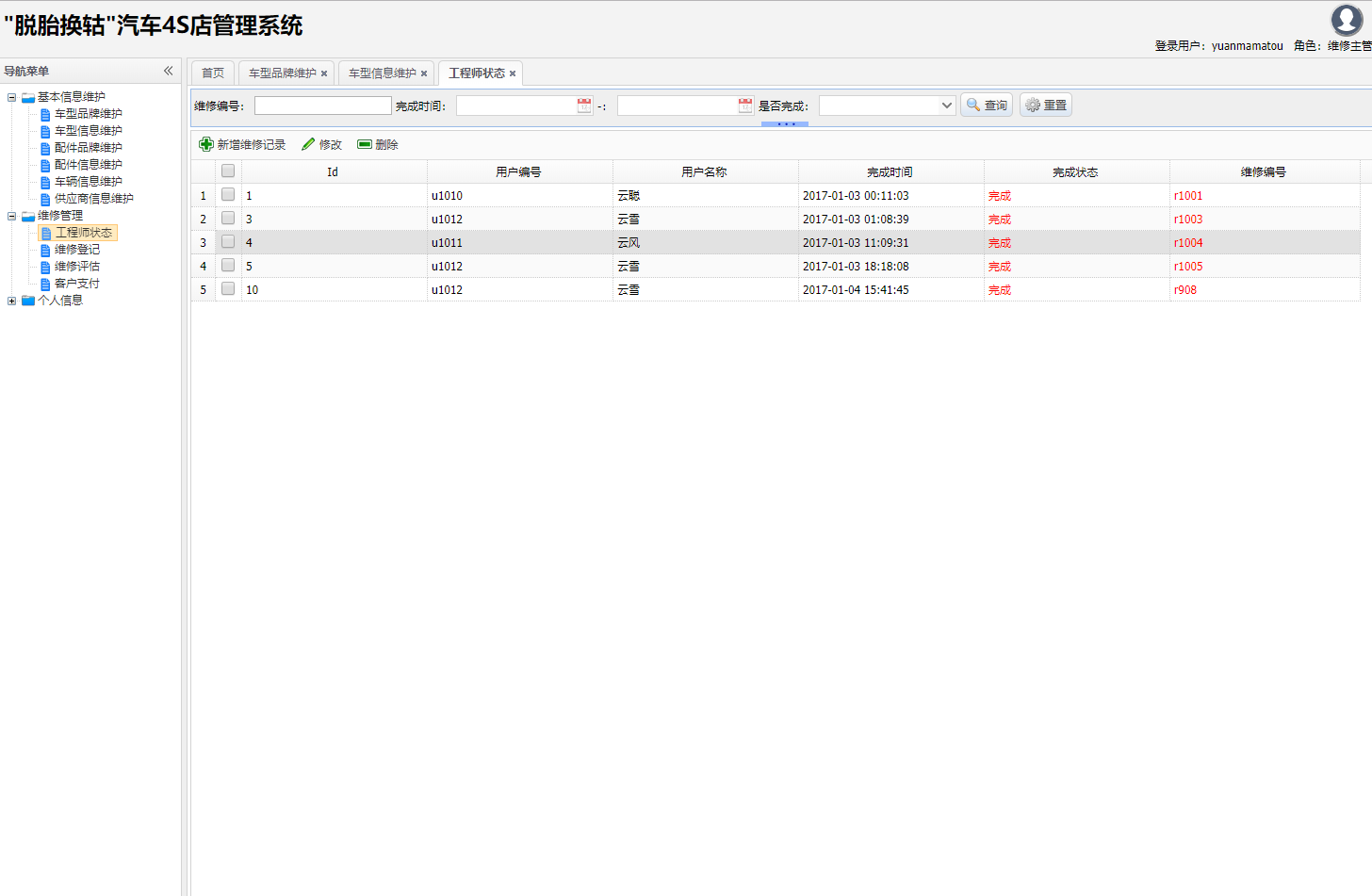Close the 工程师状态 tab
Viewport: 1372px width, 896px height.
(x=513, y=73)
